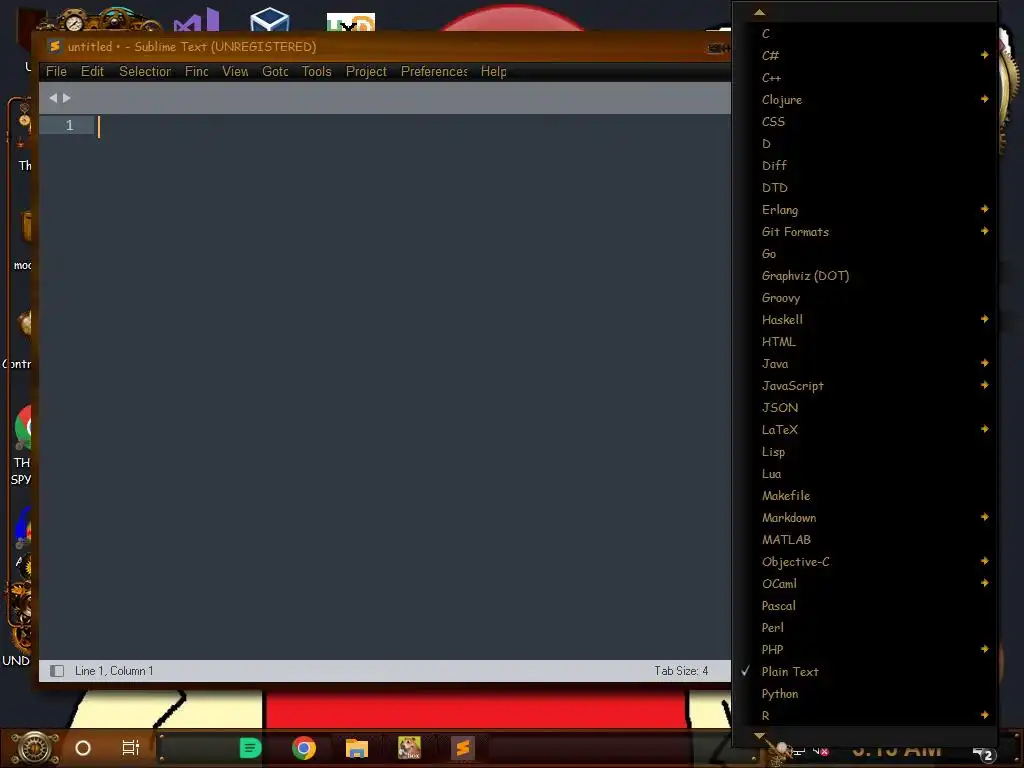Click Line 1, Column 1 status text

[114, 671]
